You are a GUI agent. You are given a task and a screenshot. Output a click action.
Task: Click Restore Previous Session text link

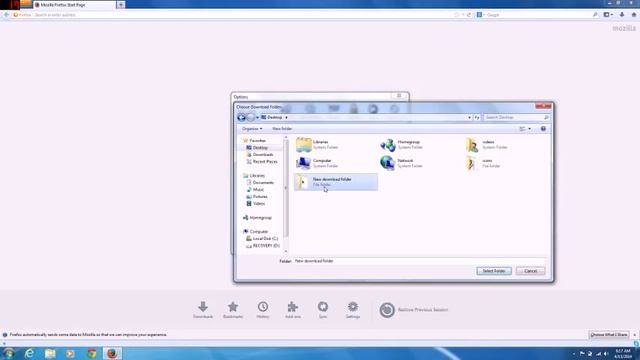(423, 310)
